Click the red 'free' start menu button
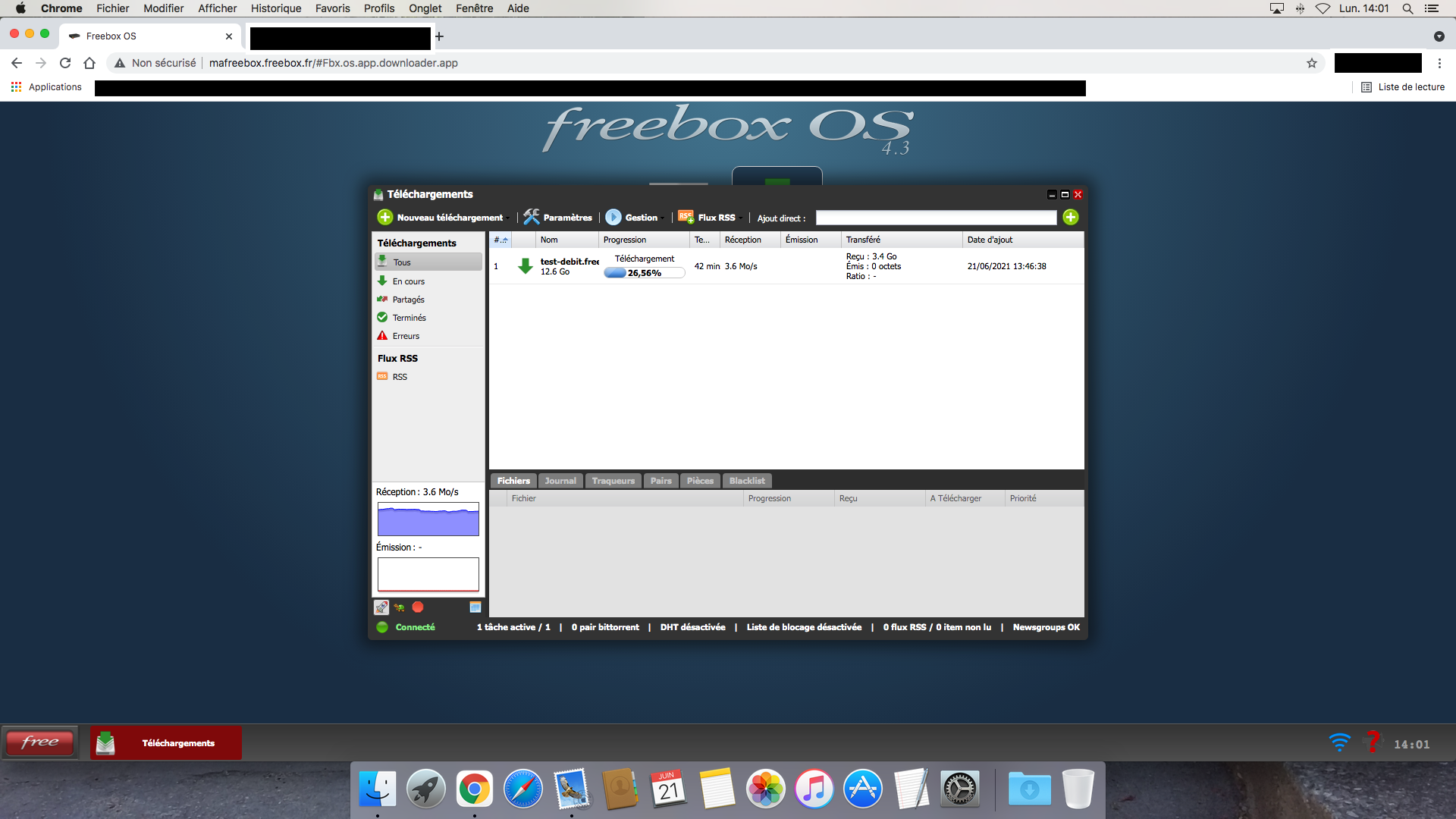This screenshot has width=1456, height=819. point(40,742)
